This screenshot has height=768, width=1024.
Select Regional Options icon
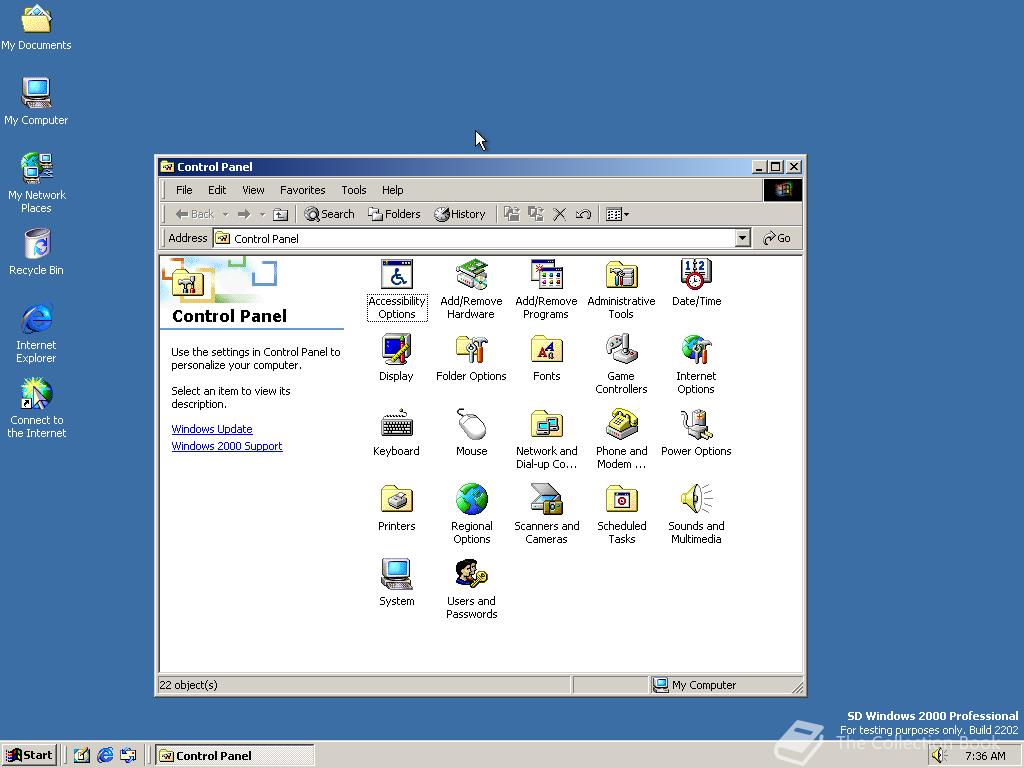click(x=472, y=514)
